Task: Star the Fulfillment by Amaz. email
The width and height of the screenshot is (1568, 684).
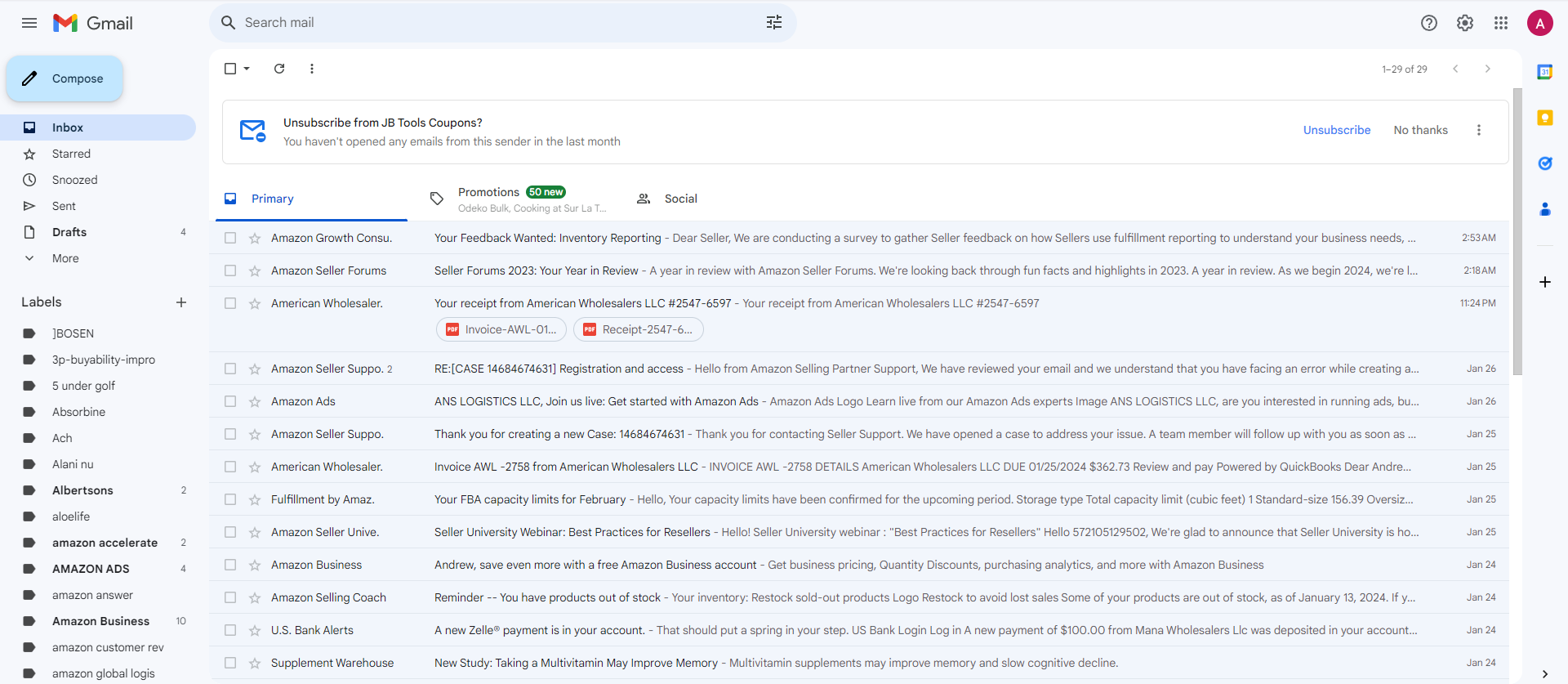Action: coord(255,499)
